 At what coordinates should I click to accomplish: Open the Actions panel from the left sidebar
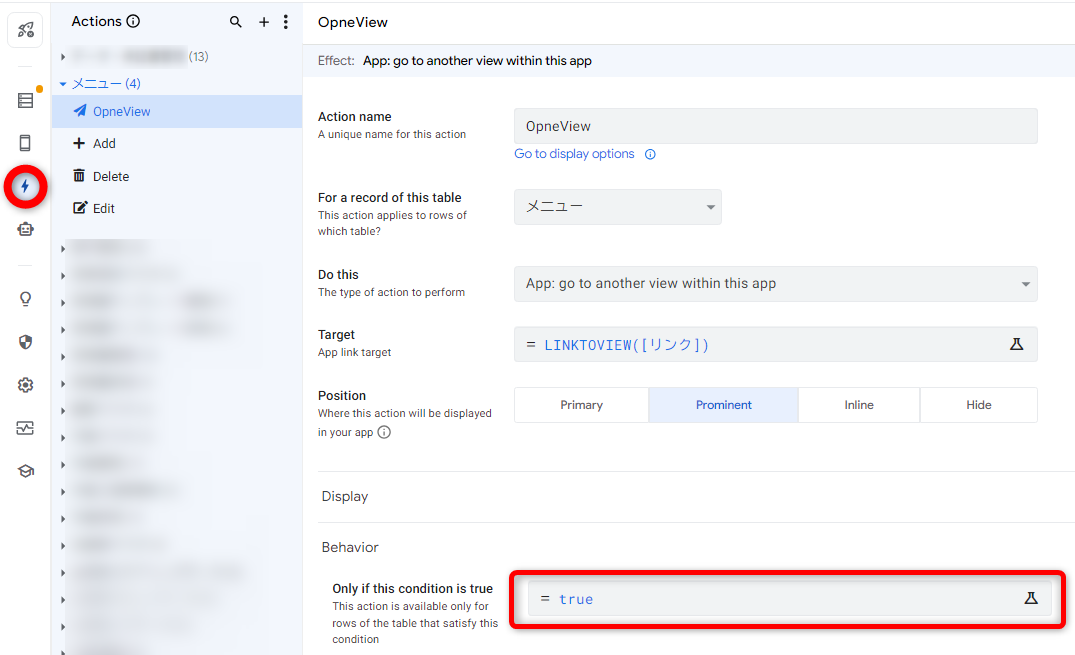pos(26,186)
